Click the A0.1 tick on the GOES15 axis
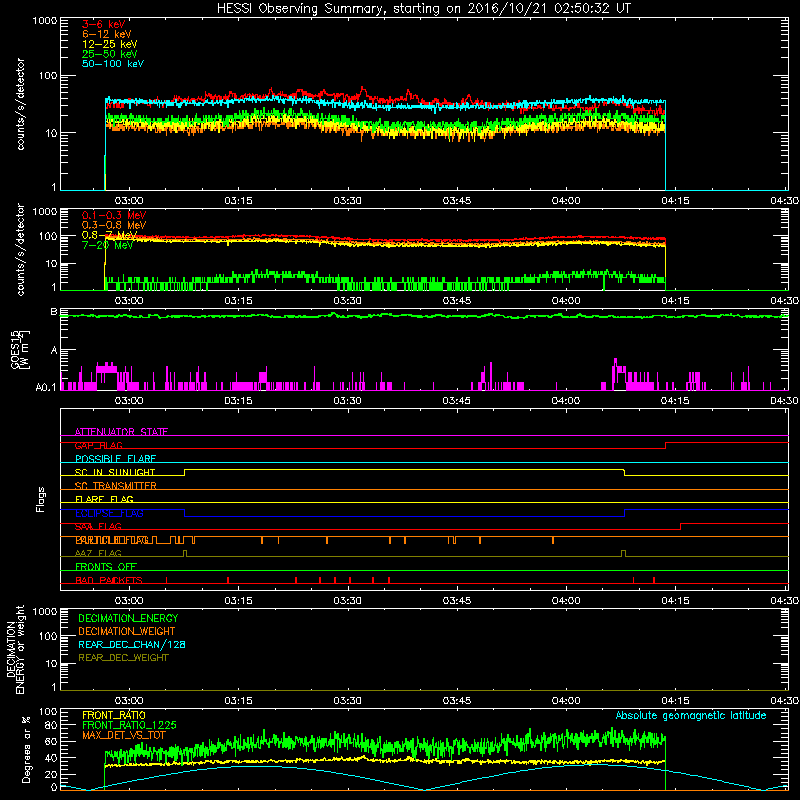The width and height of the screenshot is (800, 800). point(46,388)
